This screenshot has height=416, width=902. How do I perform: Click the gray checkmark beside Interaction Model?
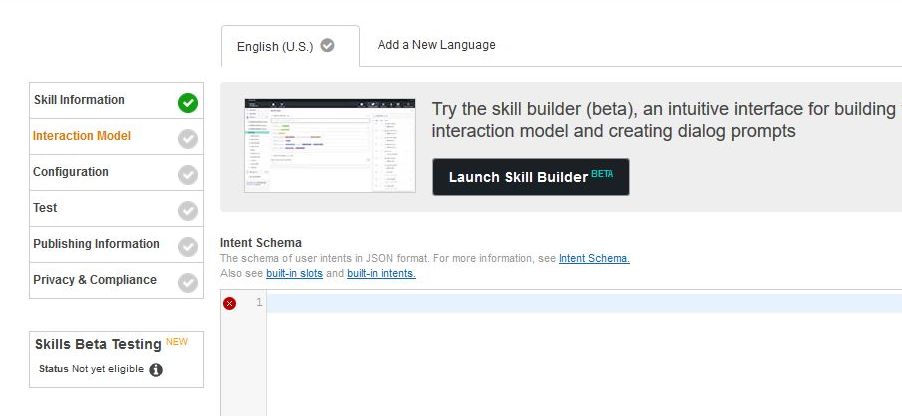click(x=187, y=138)
